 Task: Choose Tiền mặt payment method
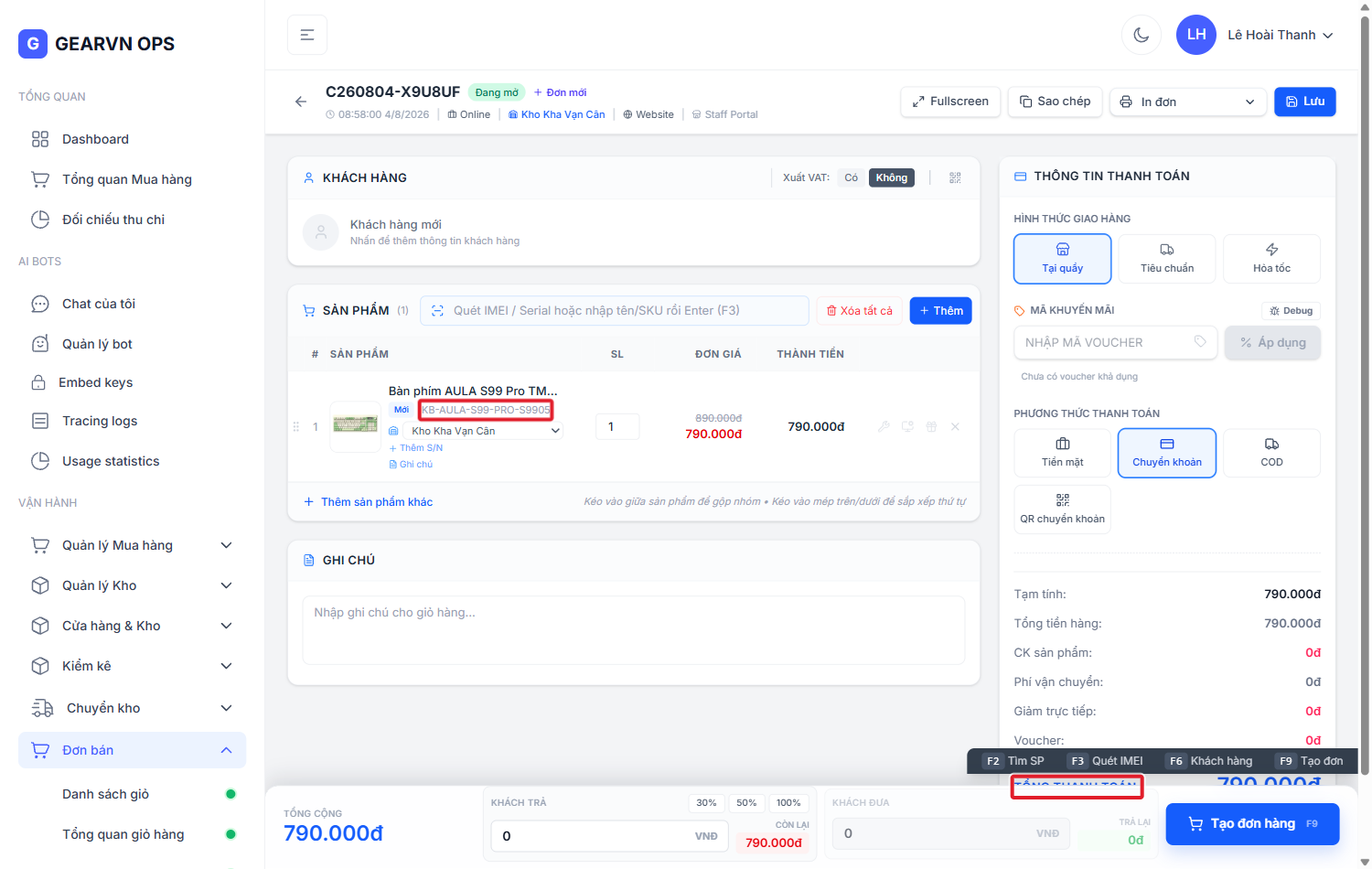point(1062,453)
